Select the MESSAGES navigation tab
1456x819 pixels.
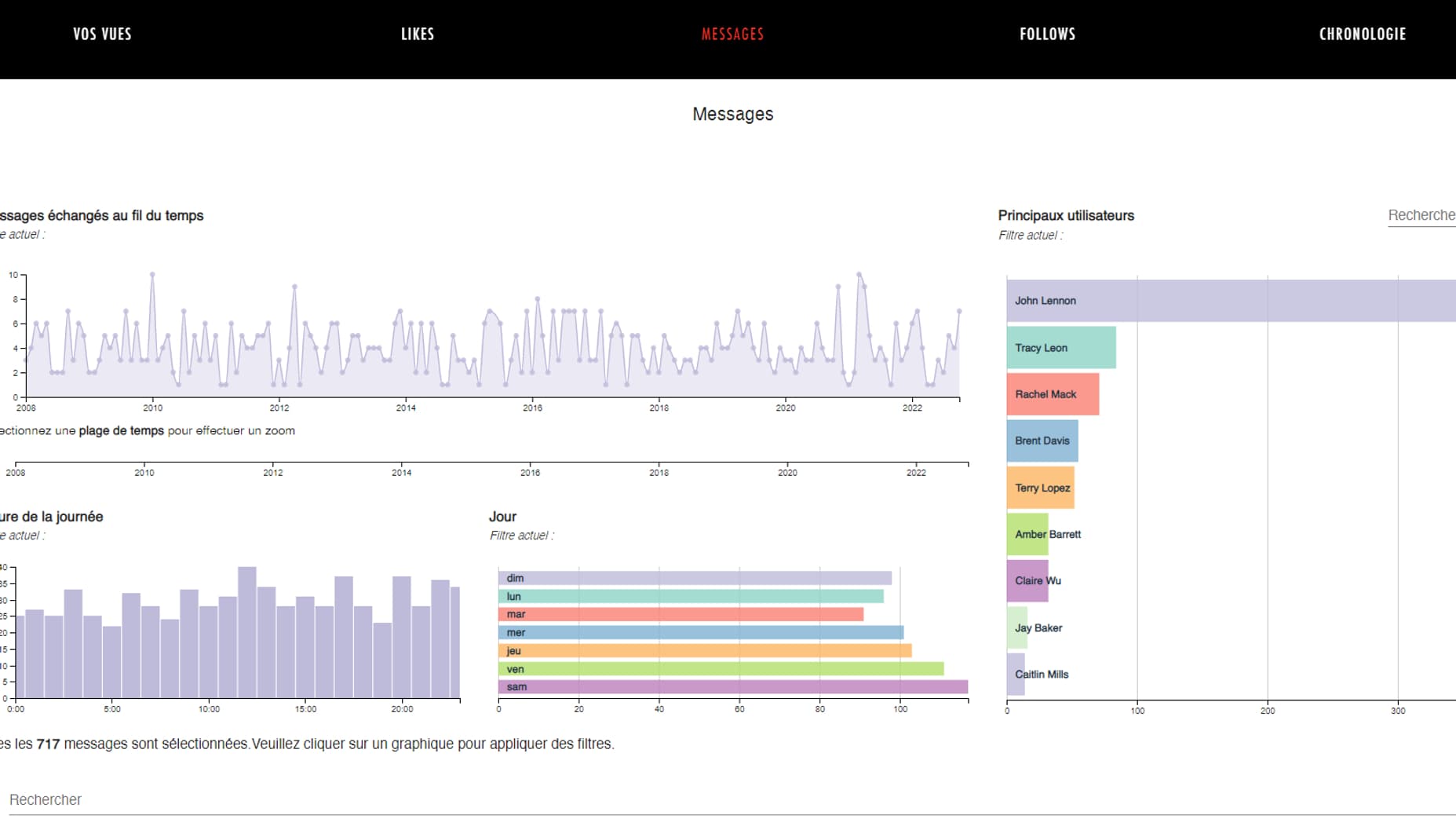tap(732, 34)
